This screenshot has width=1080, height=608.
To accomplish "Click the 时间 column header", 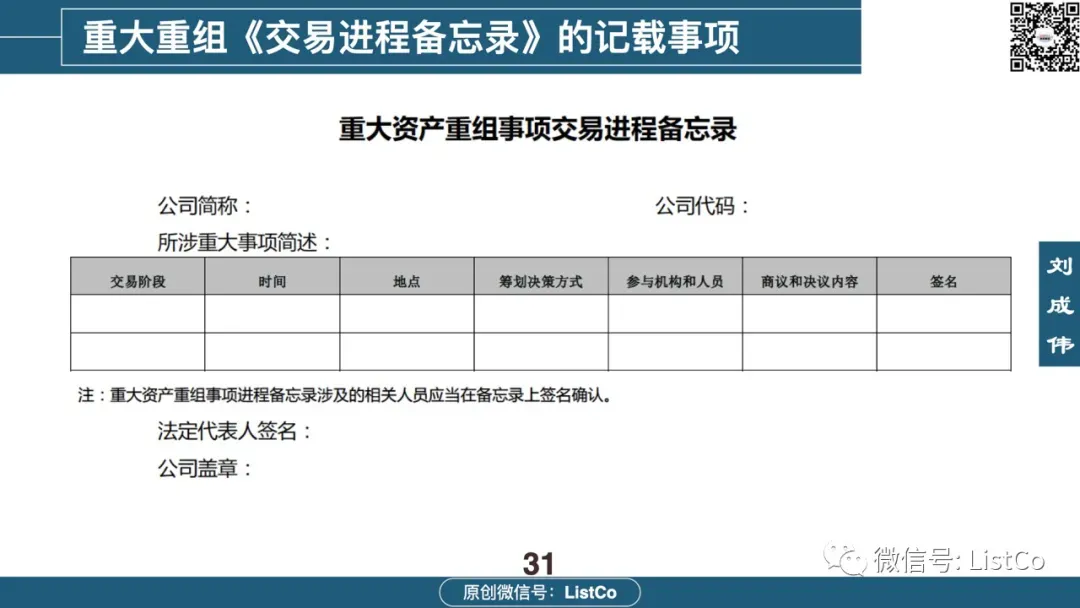I will [272, 277].
